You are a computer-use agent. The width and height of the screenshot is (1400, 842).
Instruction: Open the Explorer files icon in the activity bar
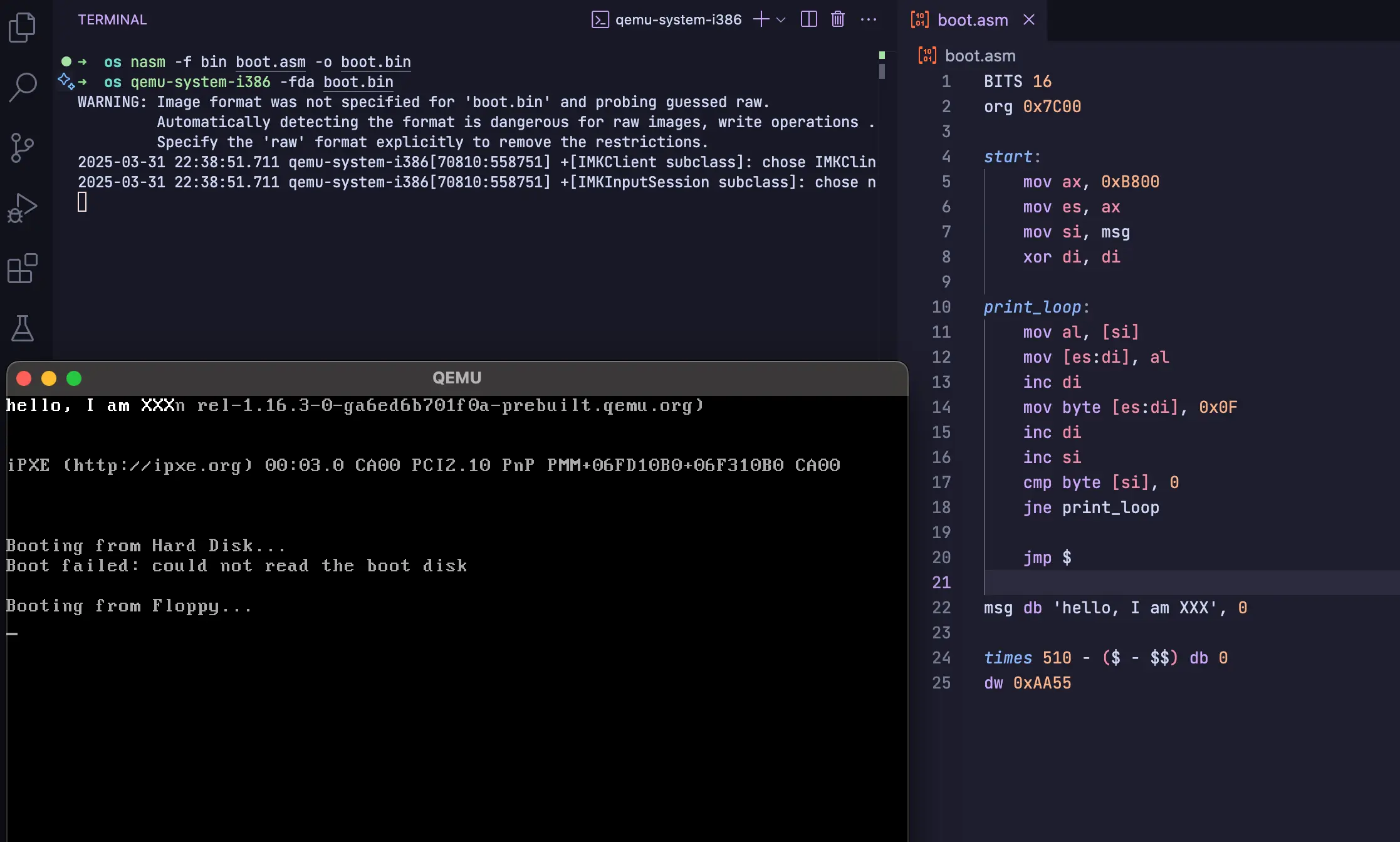click(23, 28)
